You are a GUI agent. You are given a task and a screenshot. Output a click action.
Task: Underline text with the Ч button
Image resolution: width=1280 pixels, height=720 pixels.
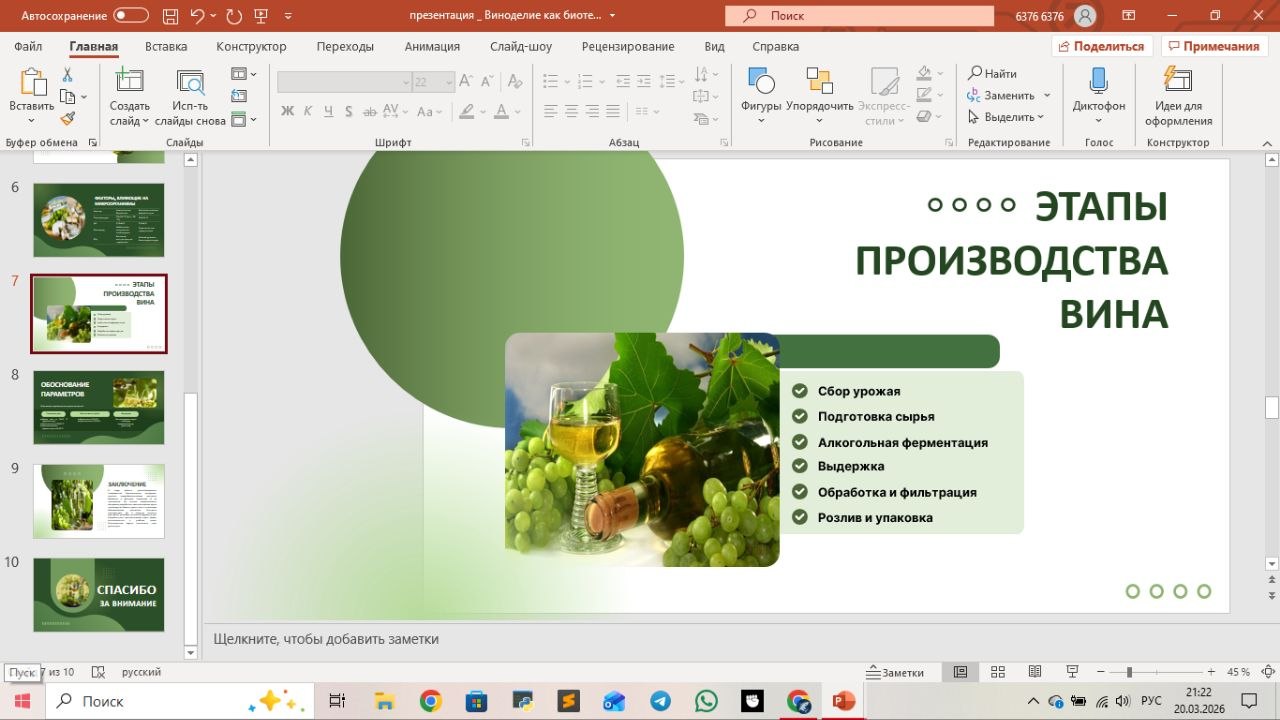(x=328, y=111)
